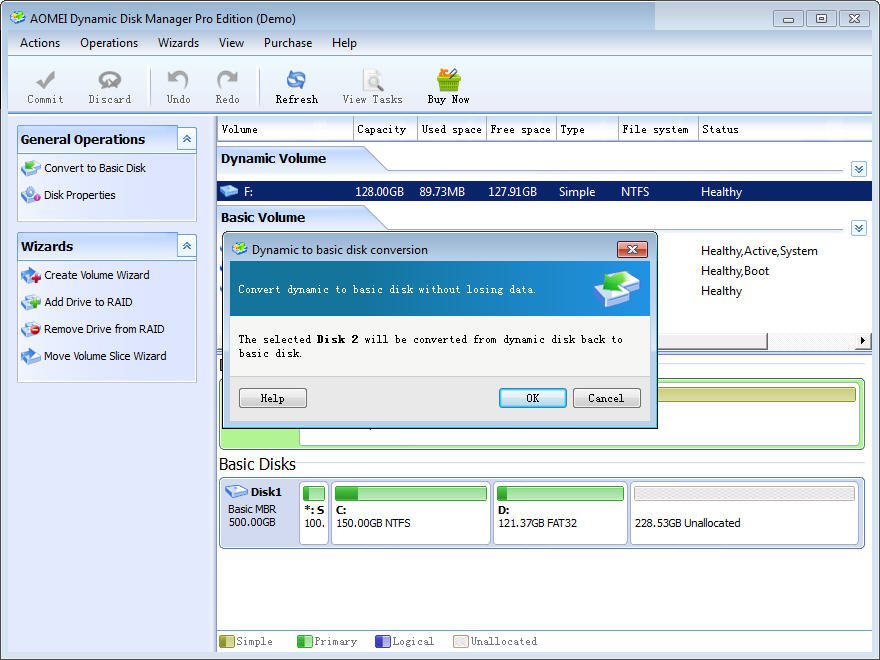The width and height of the screenshot is (880, 660).
Task: Click the Discard toolbar icon
Action: (109, 80)
